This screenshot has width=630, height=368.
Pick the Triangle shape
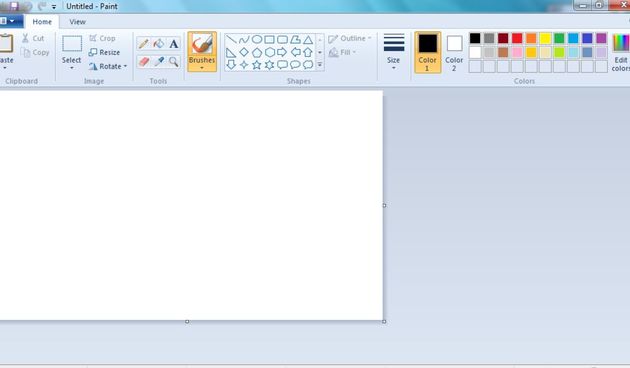point(308,39)
